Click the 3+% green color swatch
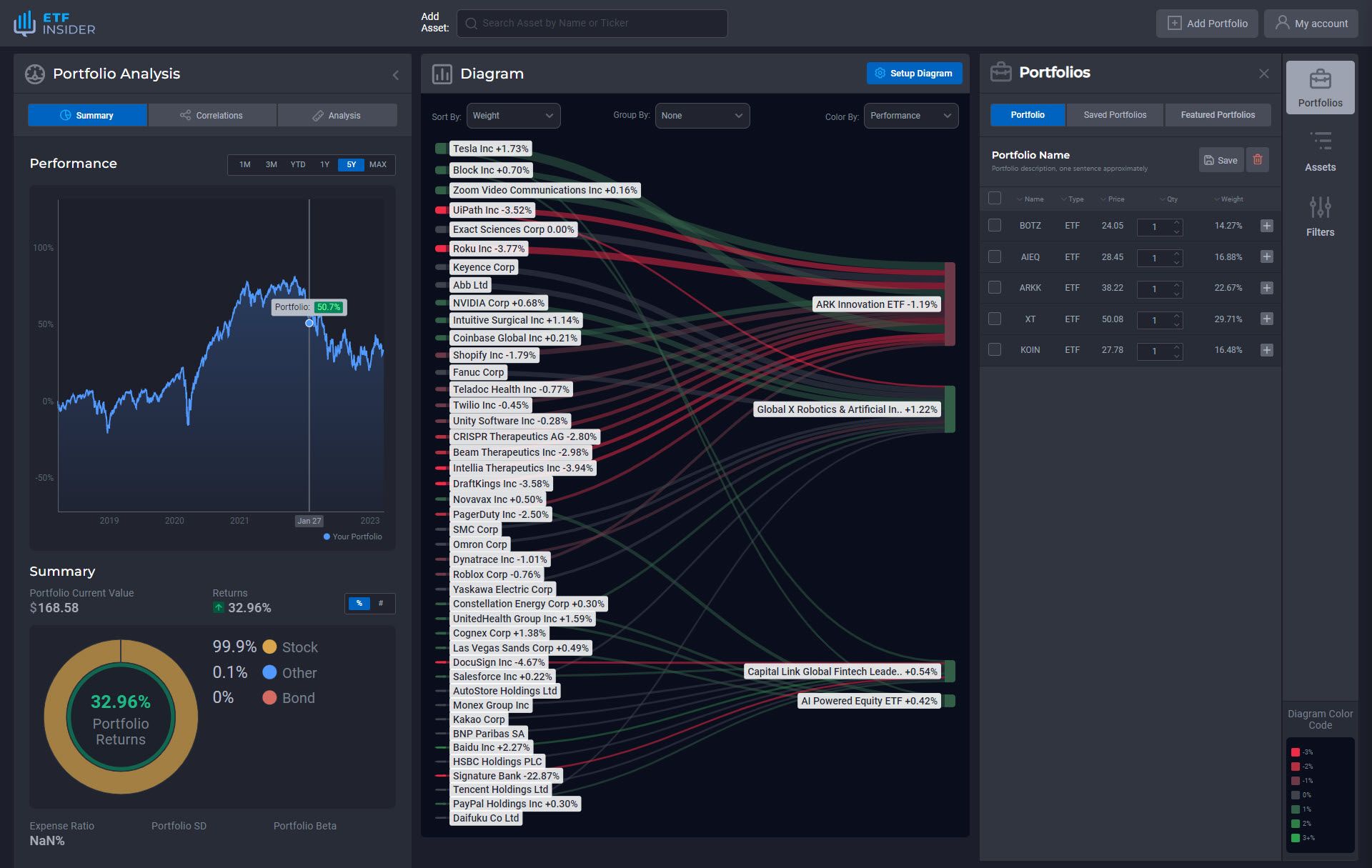This screenshot has height=868, width=1372. (x=1295, y=837)
